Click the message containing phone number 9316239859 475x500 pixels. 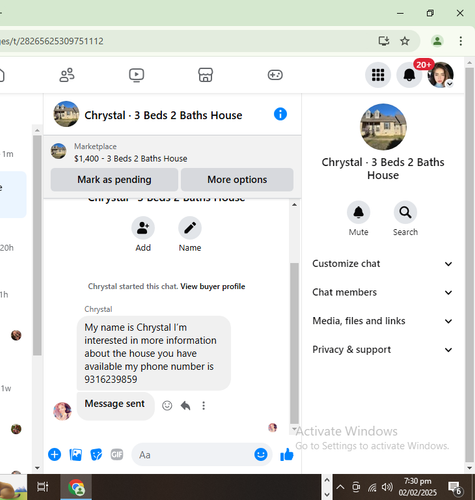click(154, 353)
